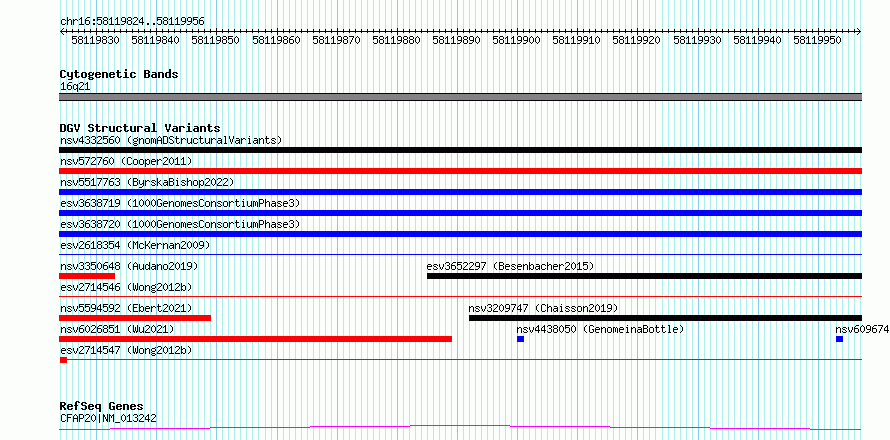Click the RefSeq Genes track title
The image size is (890, 440).
click(102, 407)
